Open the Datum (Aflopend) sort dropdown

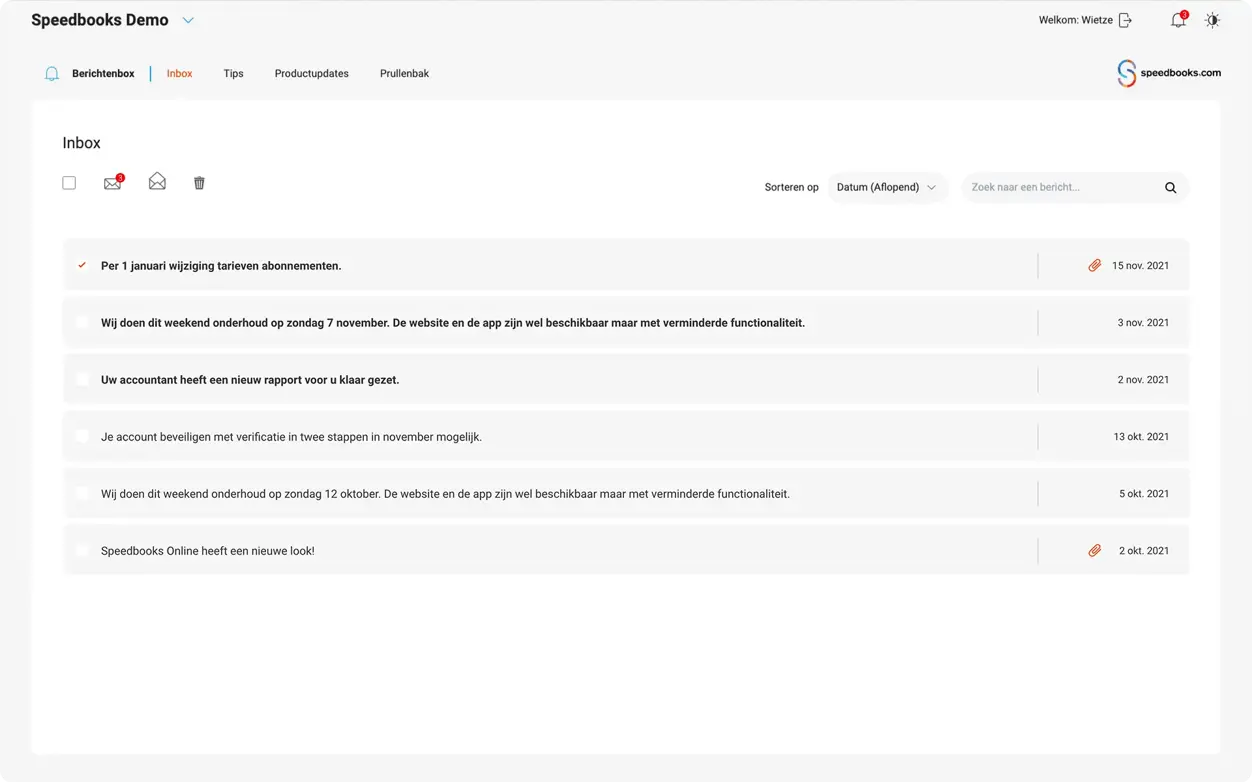point(886,187)
